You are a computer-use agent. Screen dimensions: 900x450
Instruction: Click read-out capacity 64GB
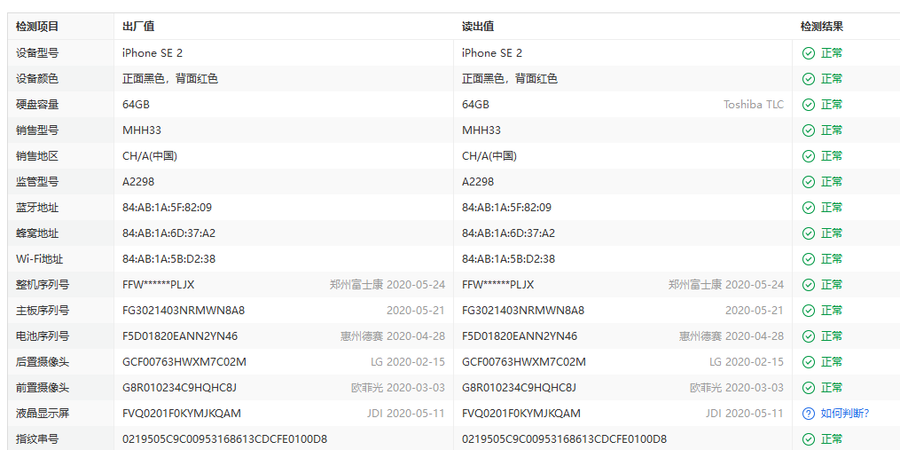476,105
